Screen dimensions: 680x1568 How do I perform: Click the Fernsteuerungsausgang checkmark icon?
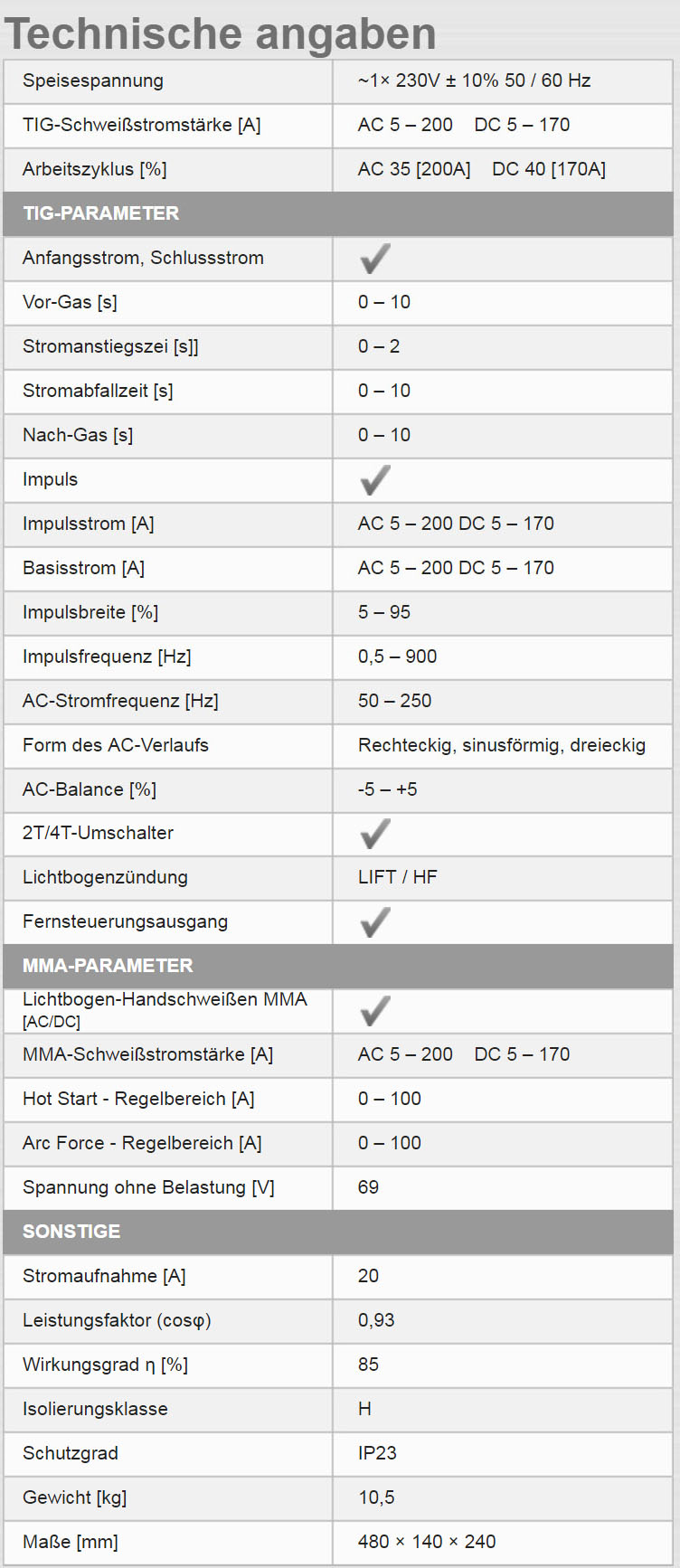tap(374, 922)
